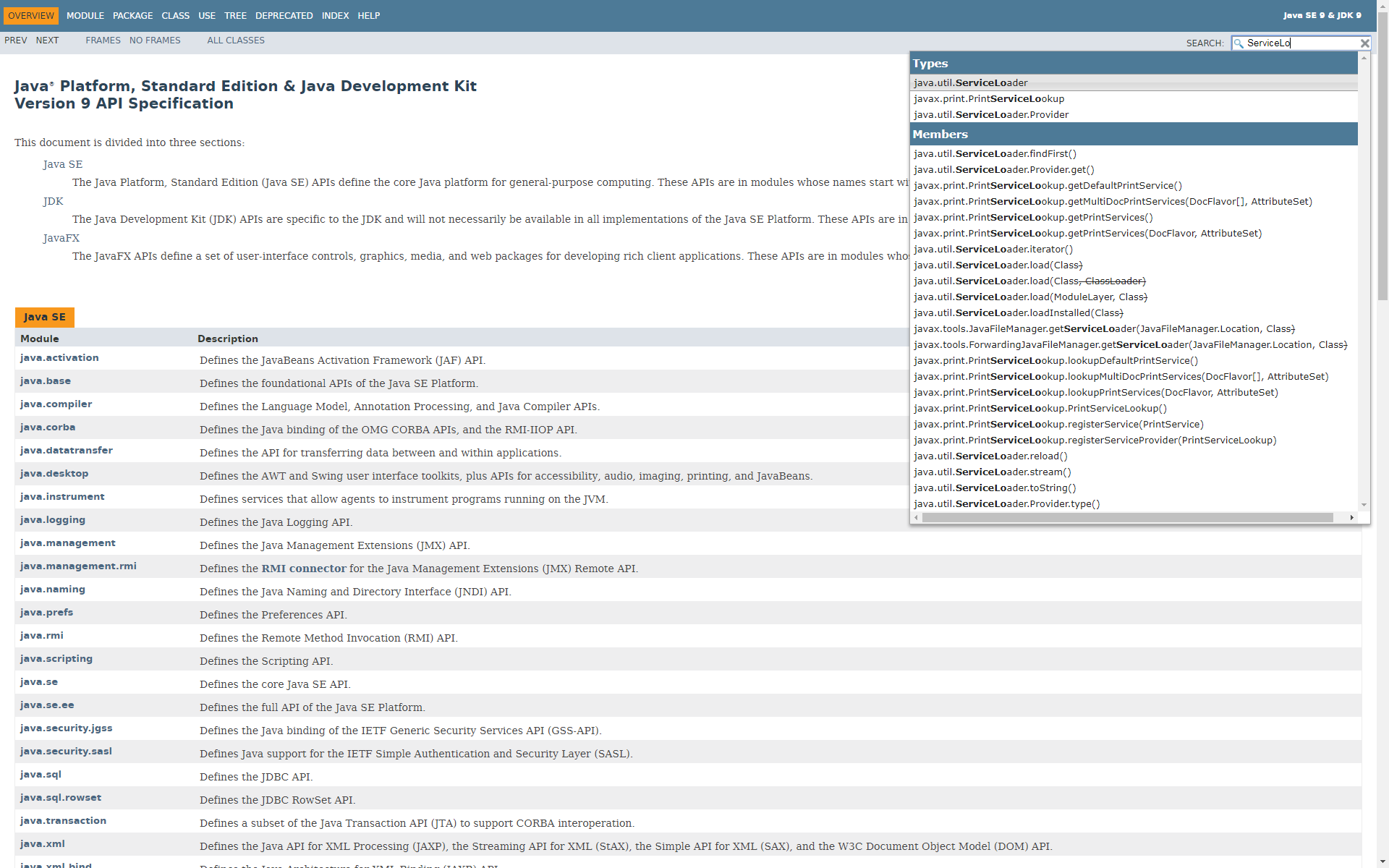Clear the search field with the X icon
The image size is (1389, 868).
[1364, 43]
